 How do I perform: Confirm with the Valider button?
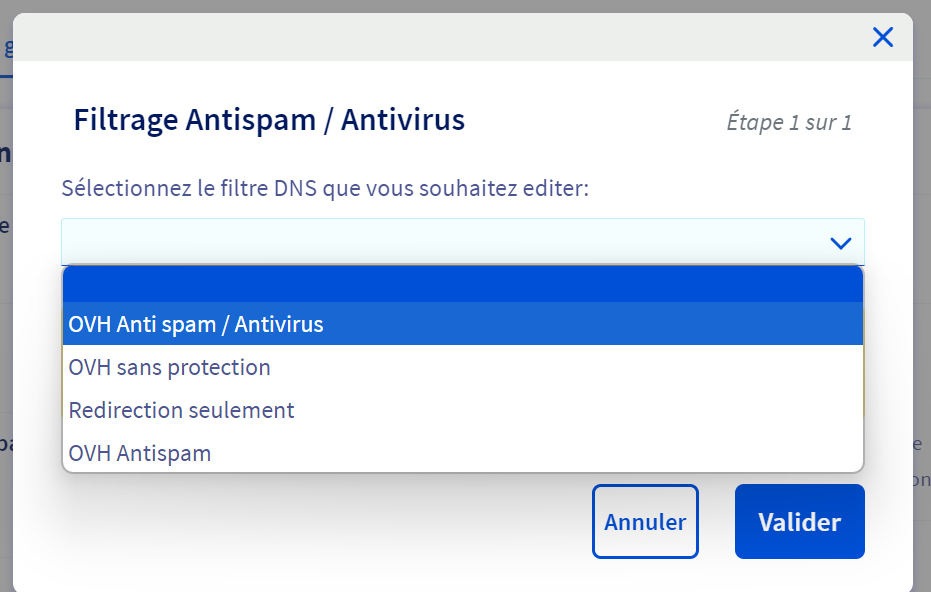[x=799, y=522]
